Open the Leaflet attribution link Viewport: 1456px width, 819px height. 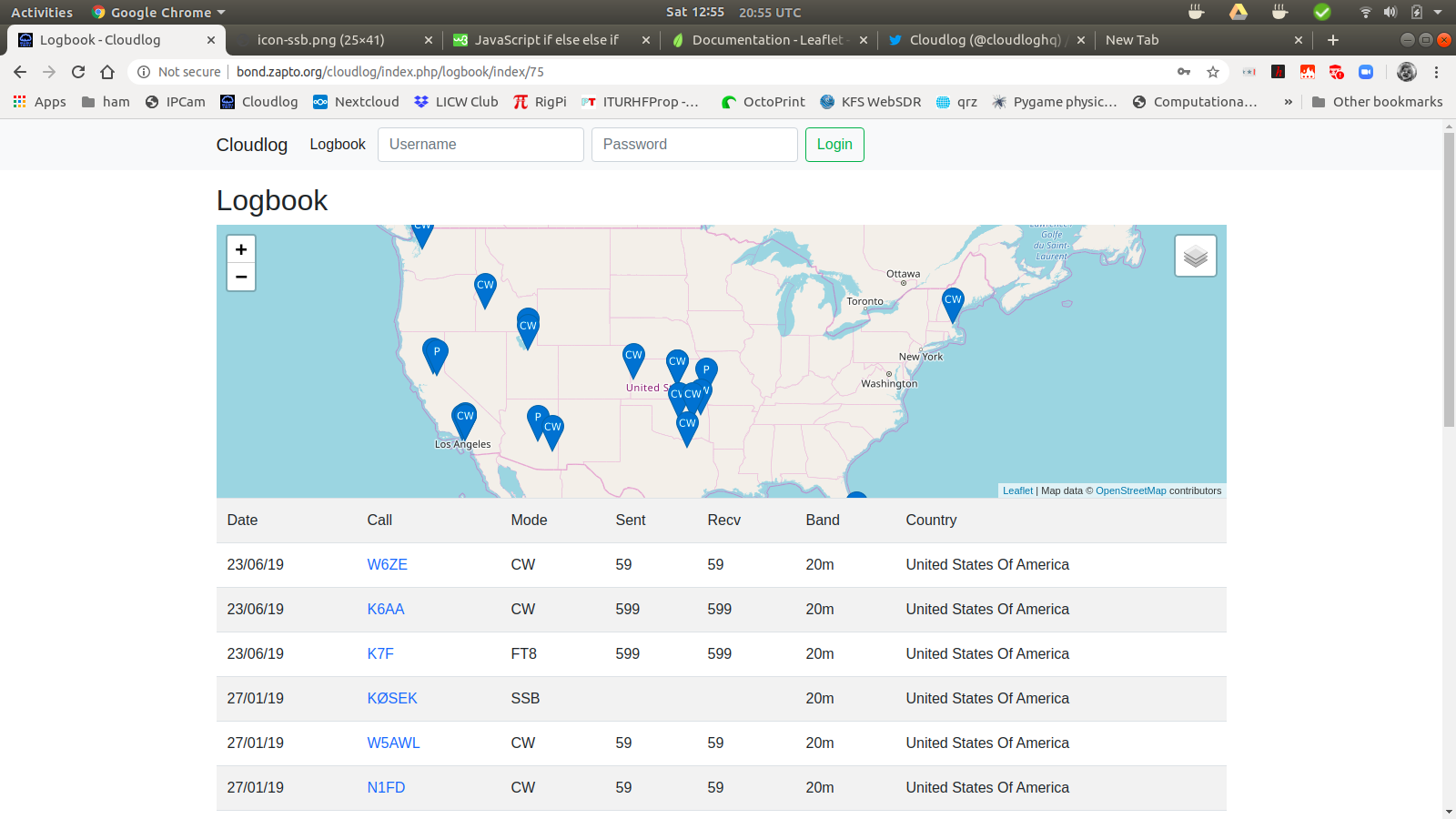[x=1017, y=490]
